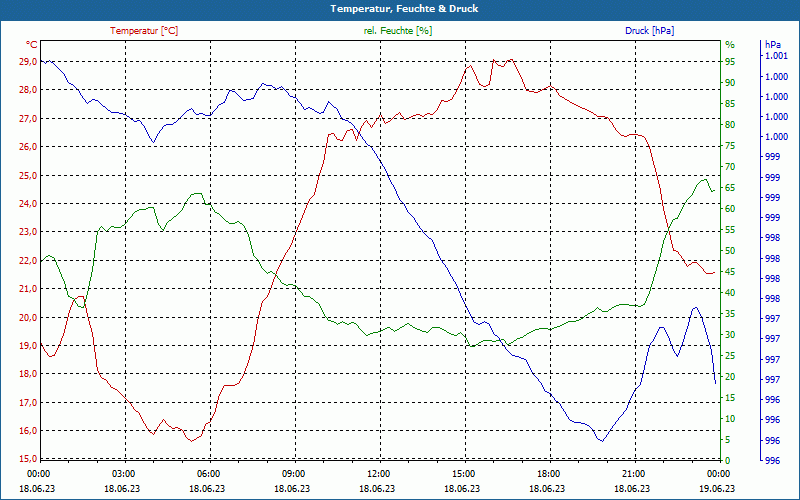Click the red '°C' axis unit label
The image size is (800, 500).
pos(32,45)
